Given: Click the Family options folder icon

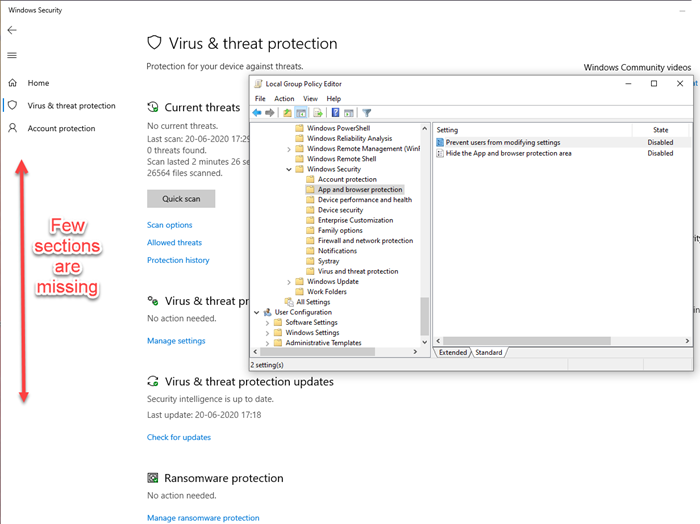Looking at the screenshot, I should pyautogui.click(x=310, y=230).
